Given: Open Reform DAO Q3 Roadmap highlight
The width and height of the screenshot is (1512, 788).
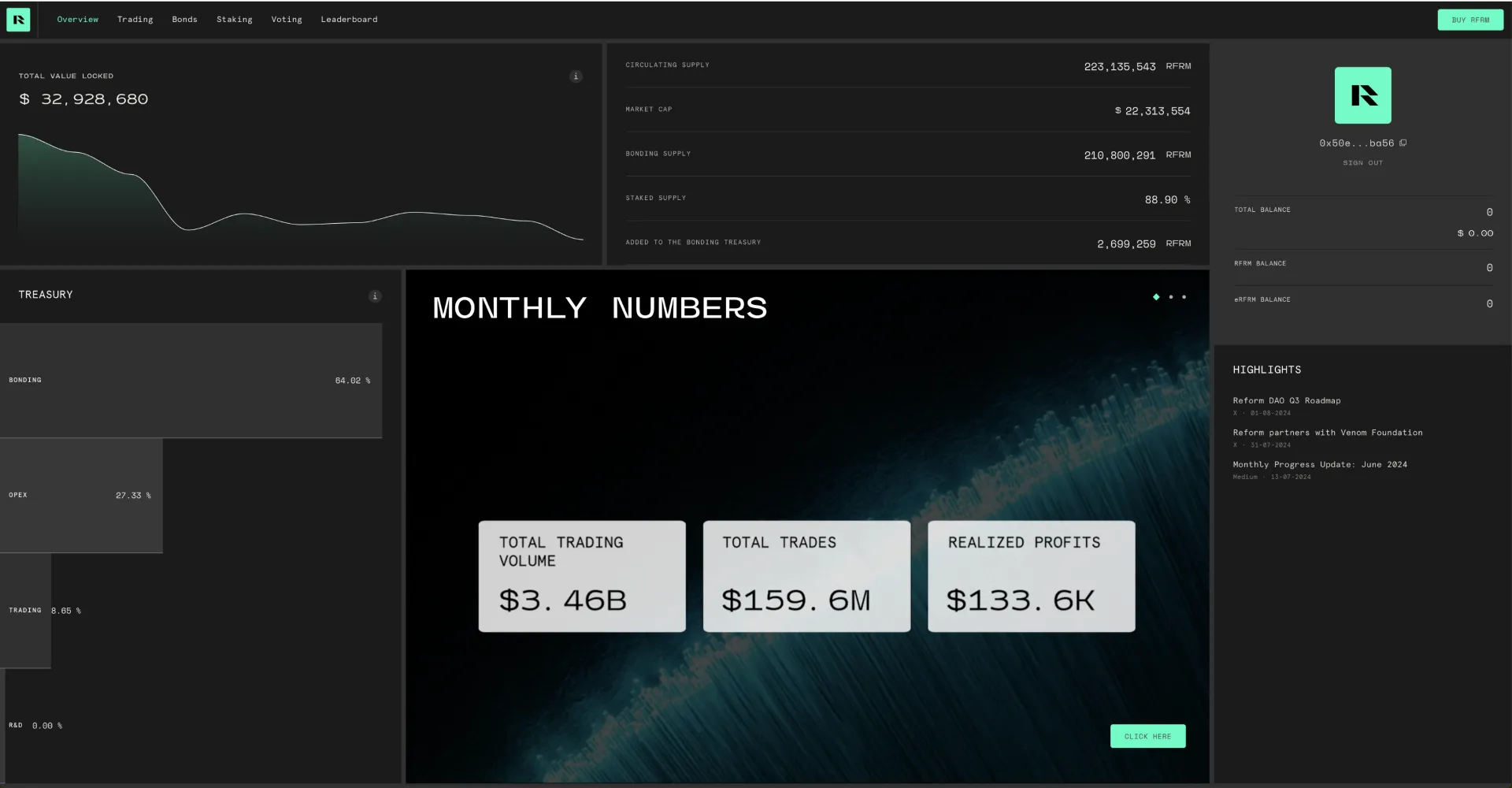Looking at the screenshot, I should click(x=1287, y=400).
